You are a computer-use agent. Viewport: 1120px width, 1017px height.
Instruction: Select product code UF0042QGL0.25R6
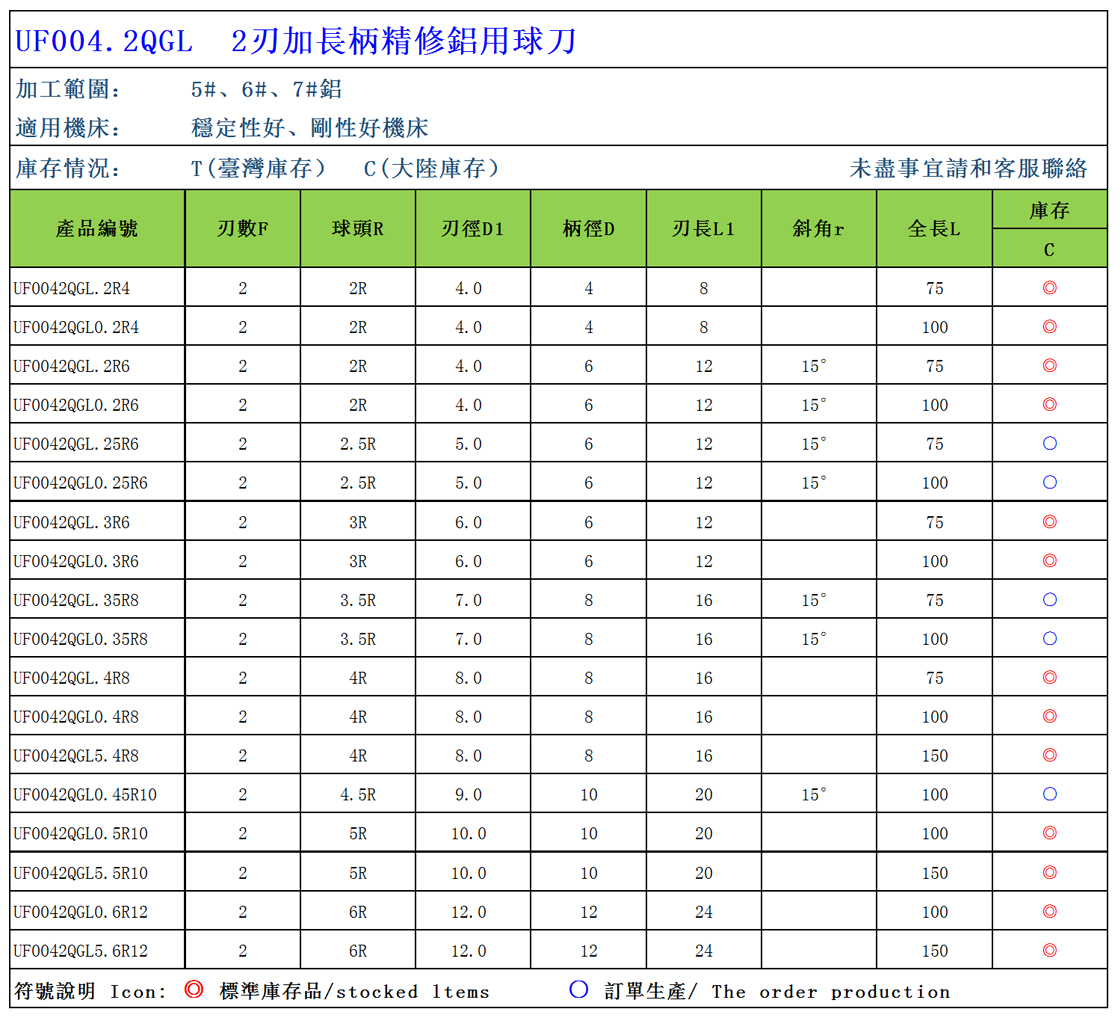click(80, 483)
